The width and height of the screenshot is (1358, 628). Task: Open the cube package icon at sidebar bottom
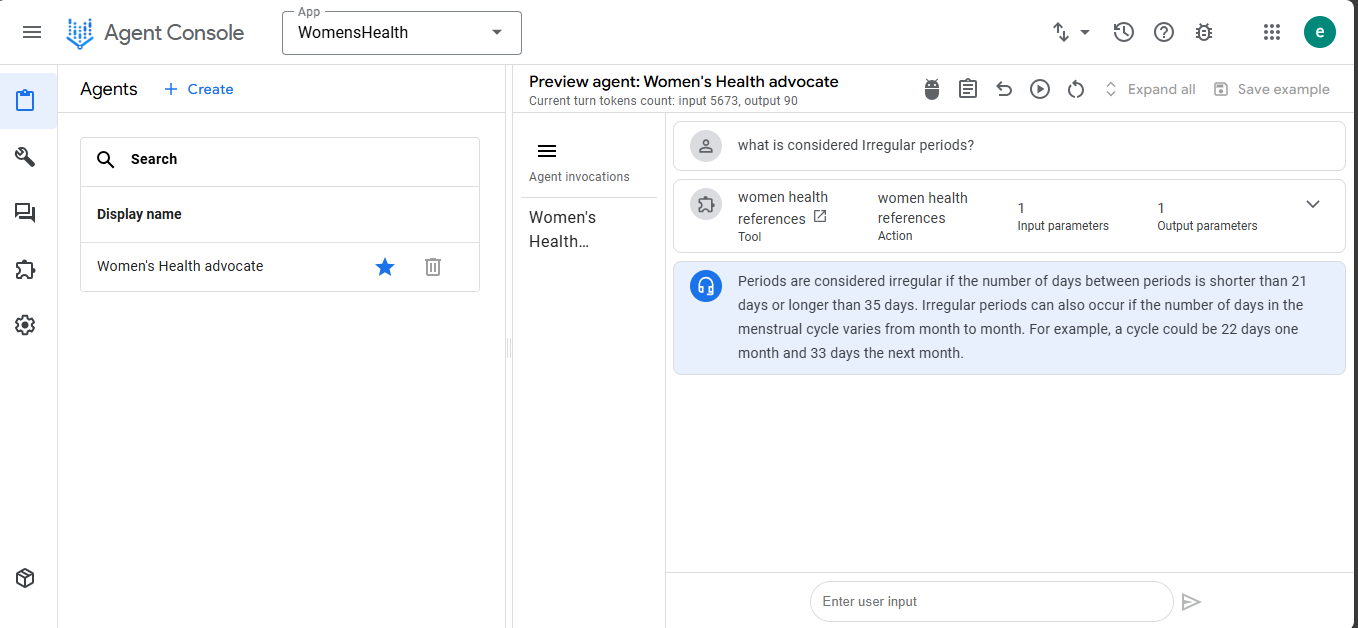click(26, 578)
